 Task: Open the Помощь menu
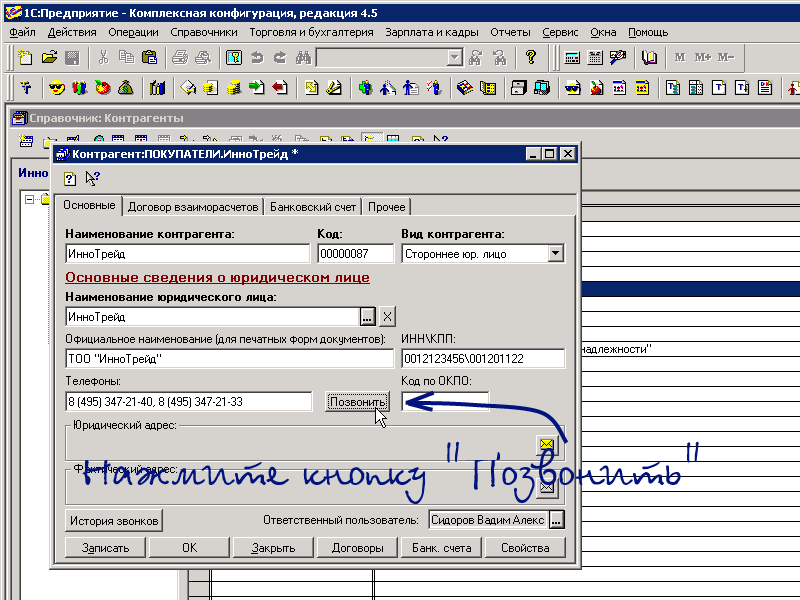(648, 32)
